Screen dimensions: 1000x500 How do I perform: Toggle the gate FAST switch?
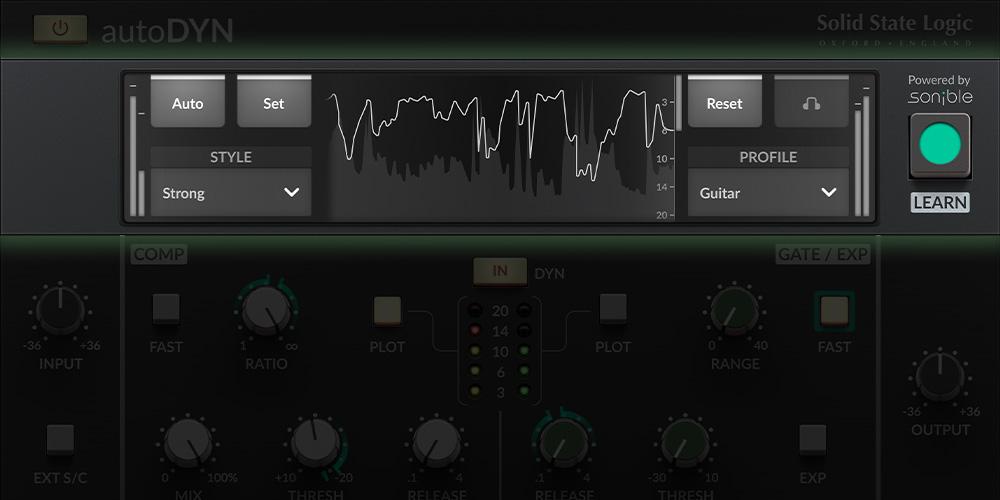(834, 311)
